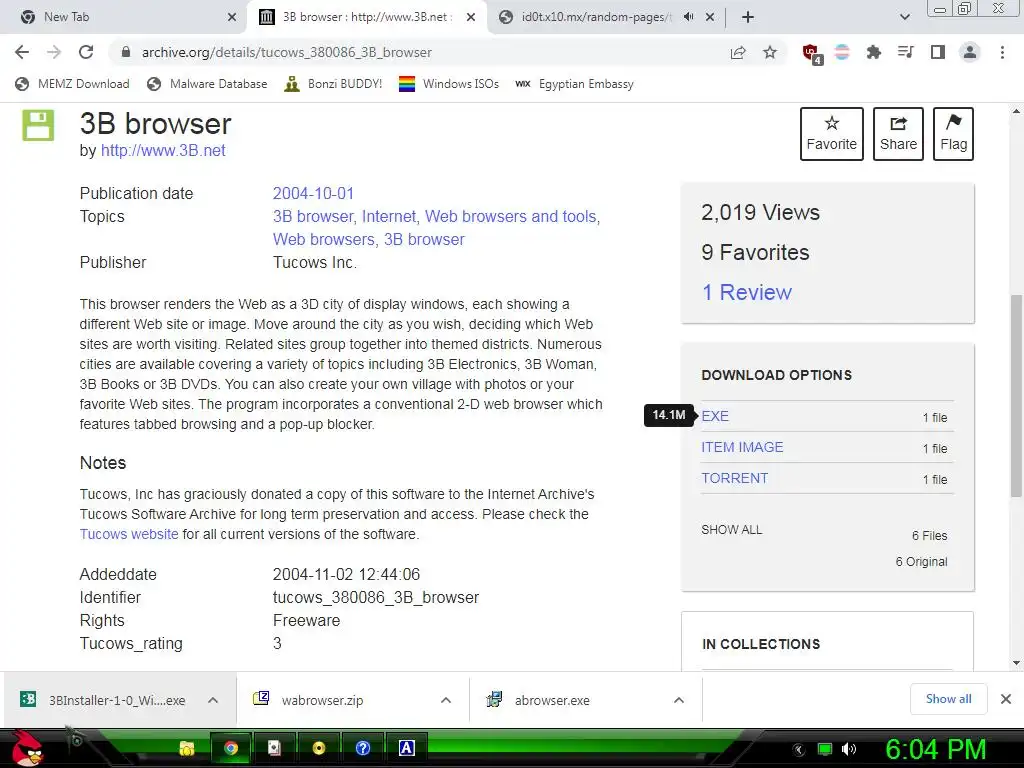Open the Web browsers and tools topic
This screenshot has height=768, width=1024.
tap(511, 216)
